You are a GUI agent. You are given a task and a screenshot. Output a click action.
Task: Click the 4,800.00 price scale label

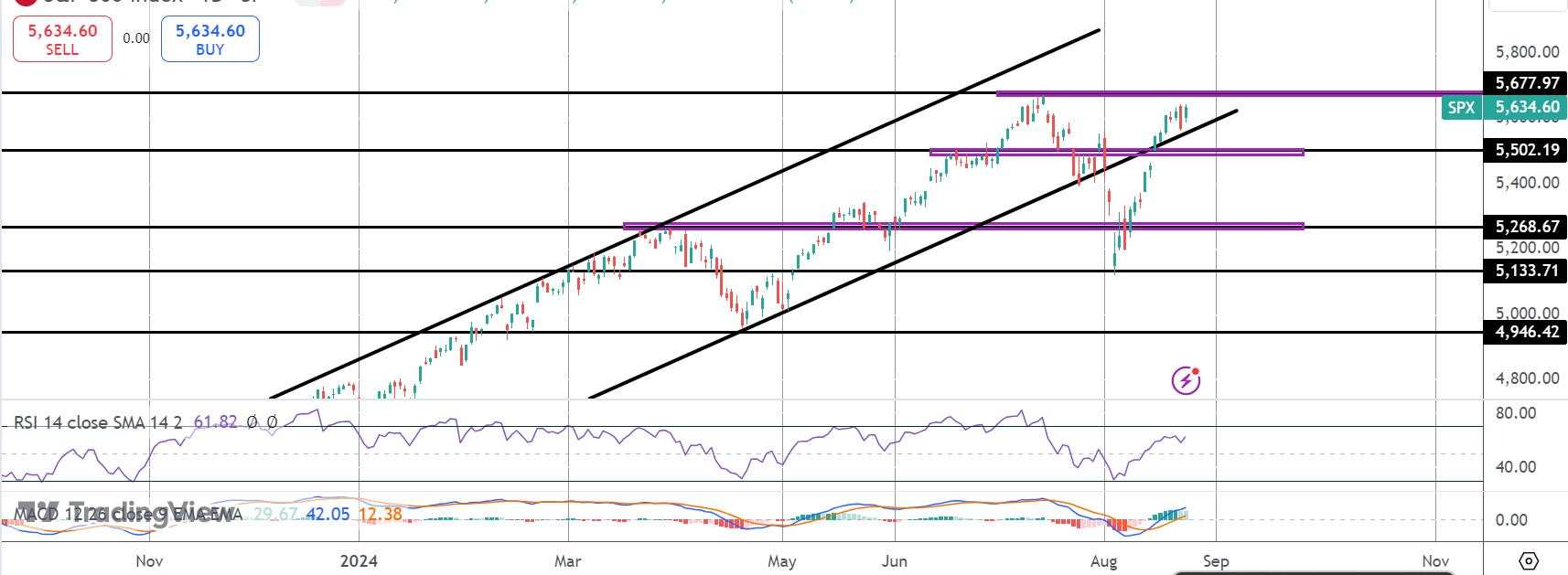tap(1527, 378)
